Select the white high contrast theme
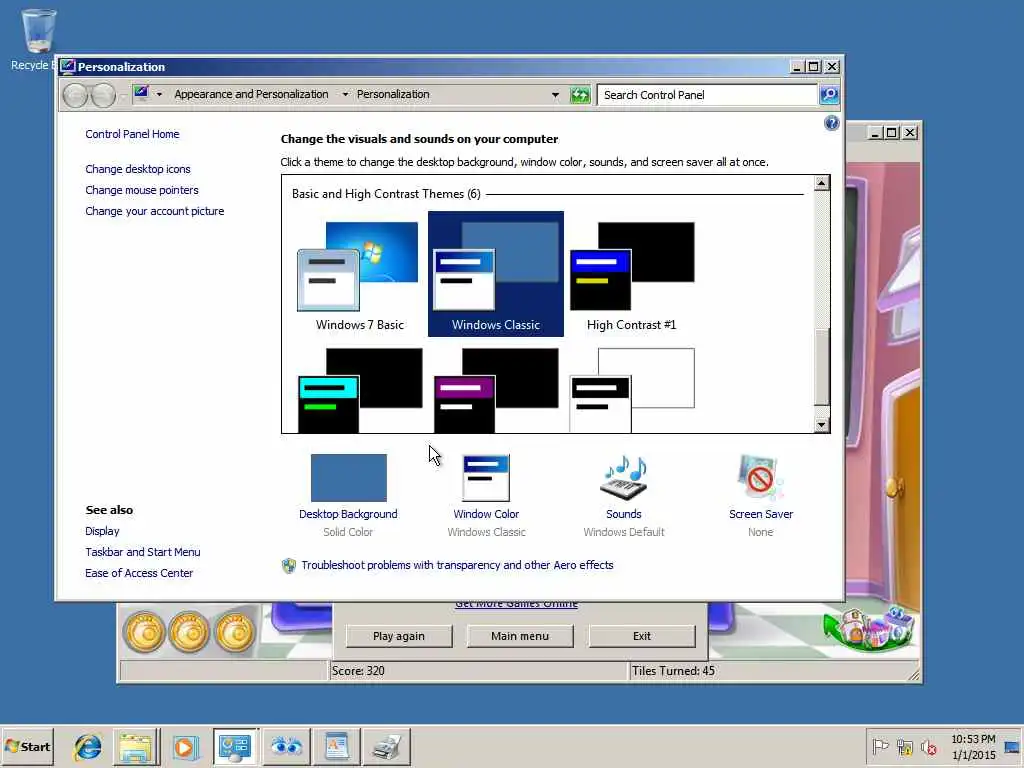Image resolution: width=1024 pixels, height=768 pixels. (632, 390)
